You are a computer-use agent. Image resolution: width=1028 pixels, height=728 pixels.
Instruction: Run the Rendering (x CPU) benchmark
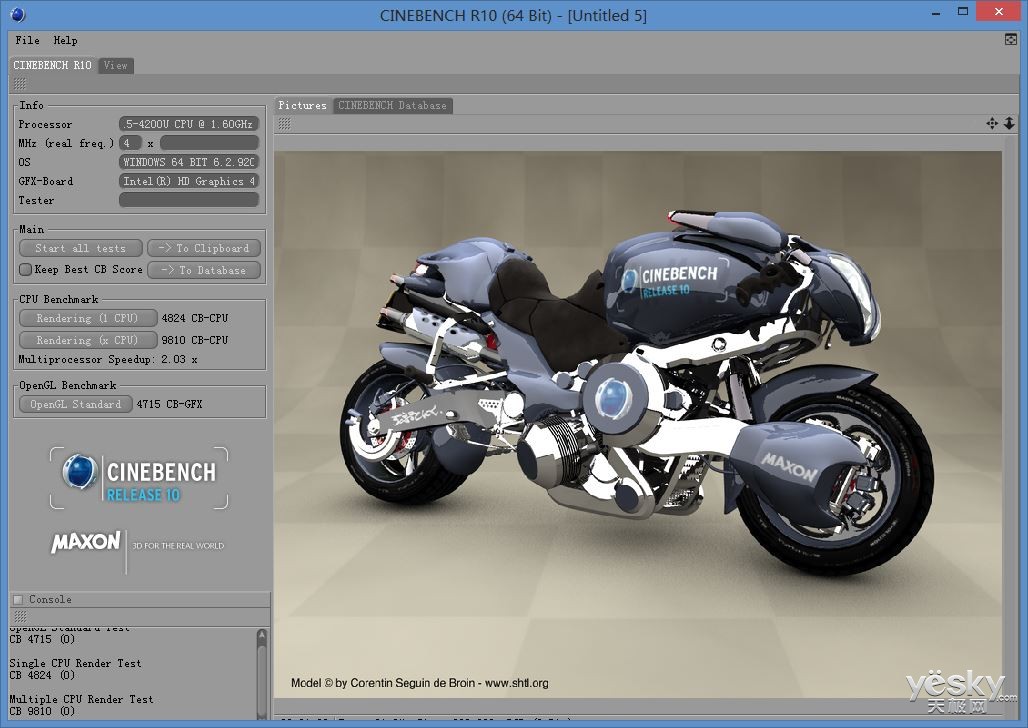(x=88, y=340)
